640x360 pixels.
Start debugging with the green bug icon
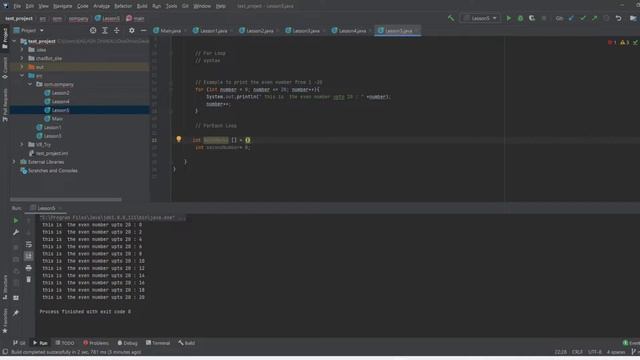click(x=520, y=18)
